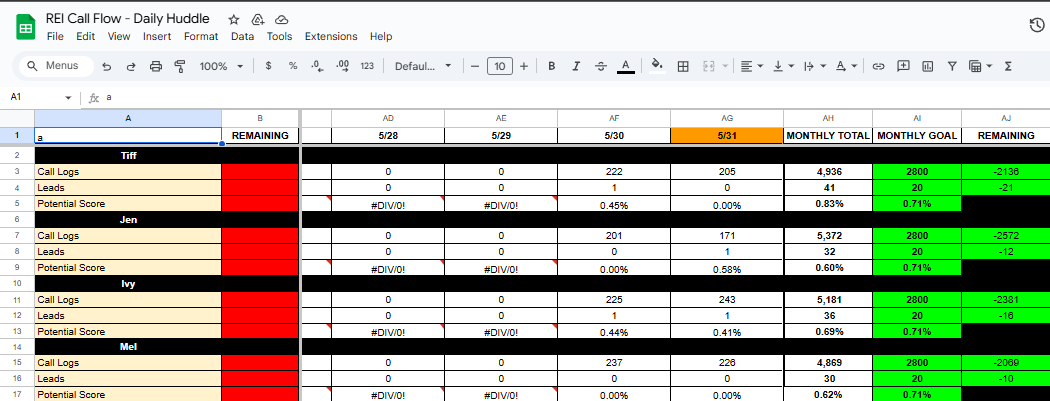Toggle italic formatting
Viewport: 1050px width, 401px height.
(576, 66)
